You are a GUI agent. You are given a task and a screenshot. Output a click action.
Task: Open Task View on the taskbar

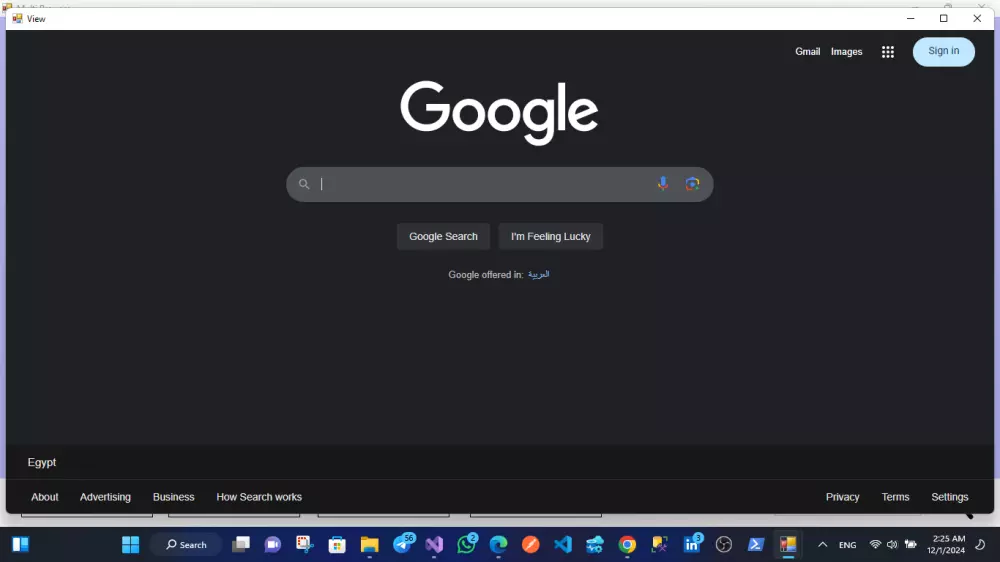241,545
